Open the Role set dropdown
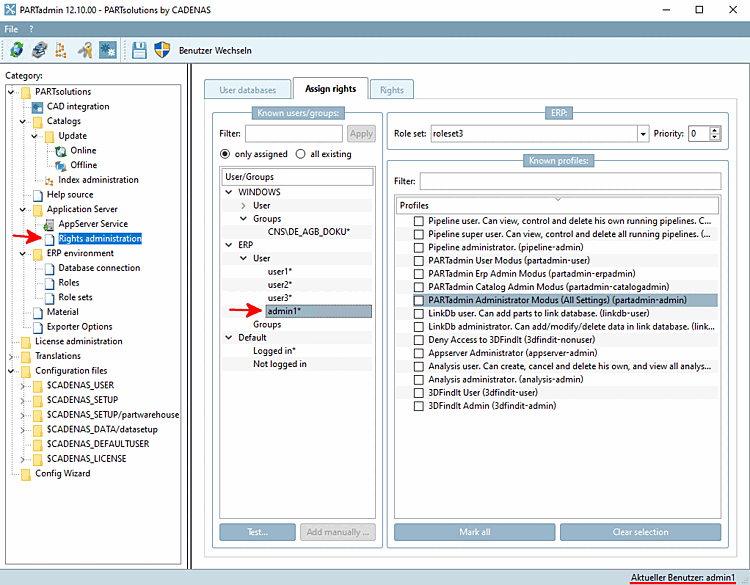This screenshot has width=750, height=585. [643, 134]
